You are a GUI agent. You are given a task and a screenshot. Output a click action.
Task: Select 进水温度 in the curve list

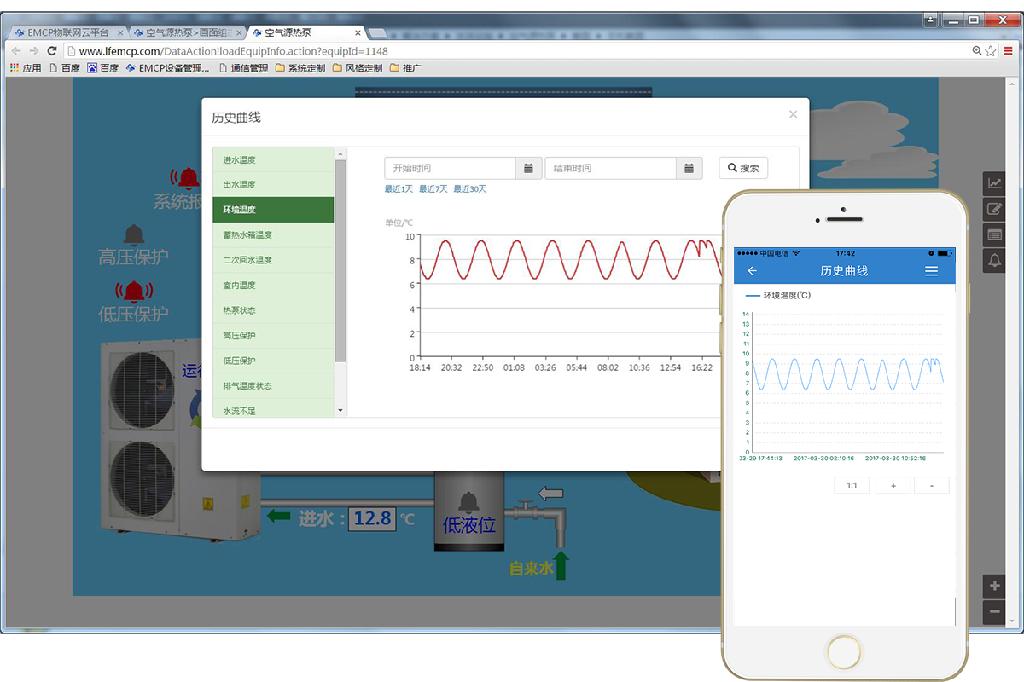click(x=273, y=160)
